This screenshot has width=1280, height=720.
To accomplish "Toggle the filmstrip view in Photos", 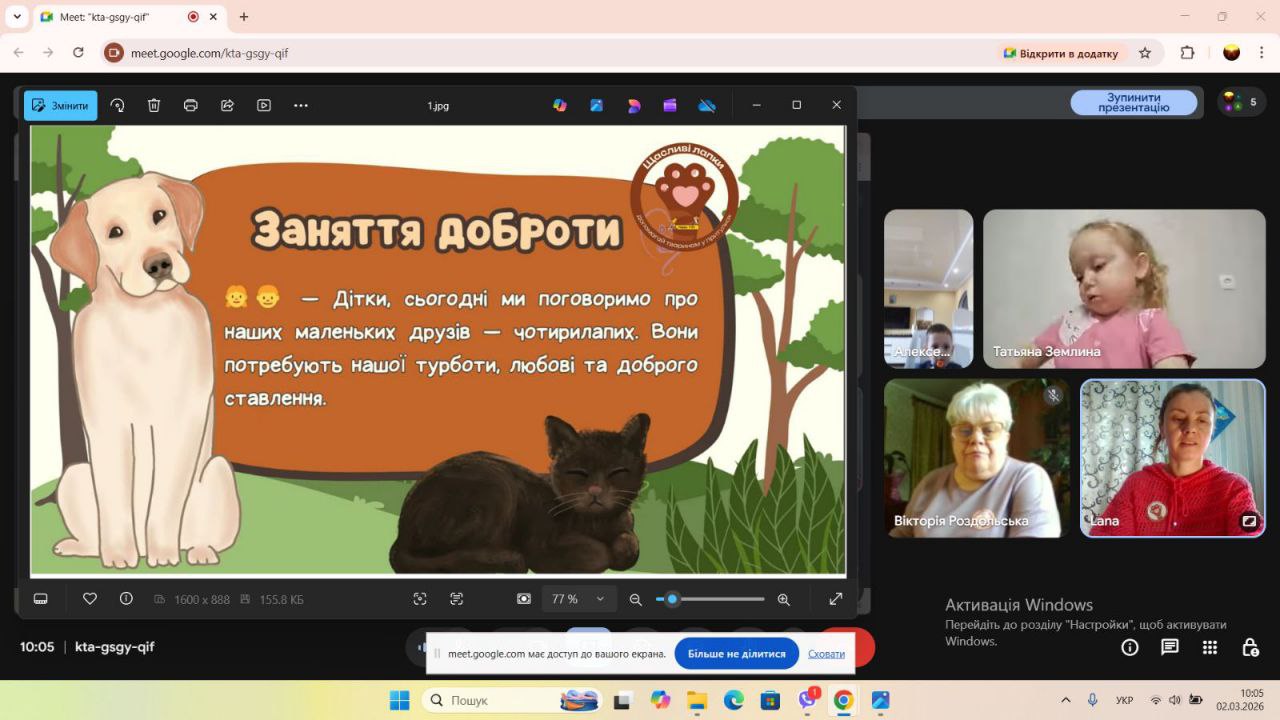I will coord(41,599).
